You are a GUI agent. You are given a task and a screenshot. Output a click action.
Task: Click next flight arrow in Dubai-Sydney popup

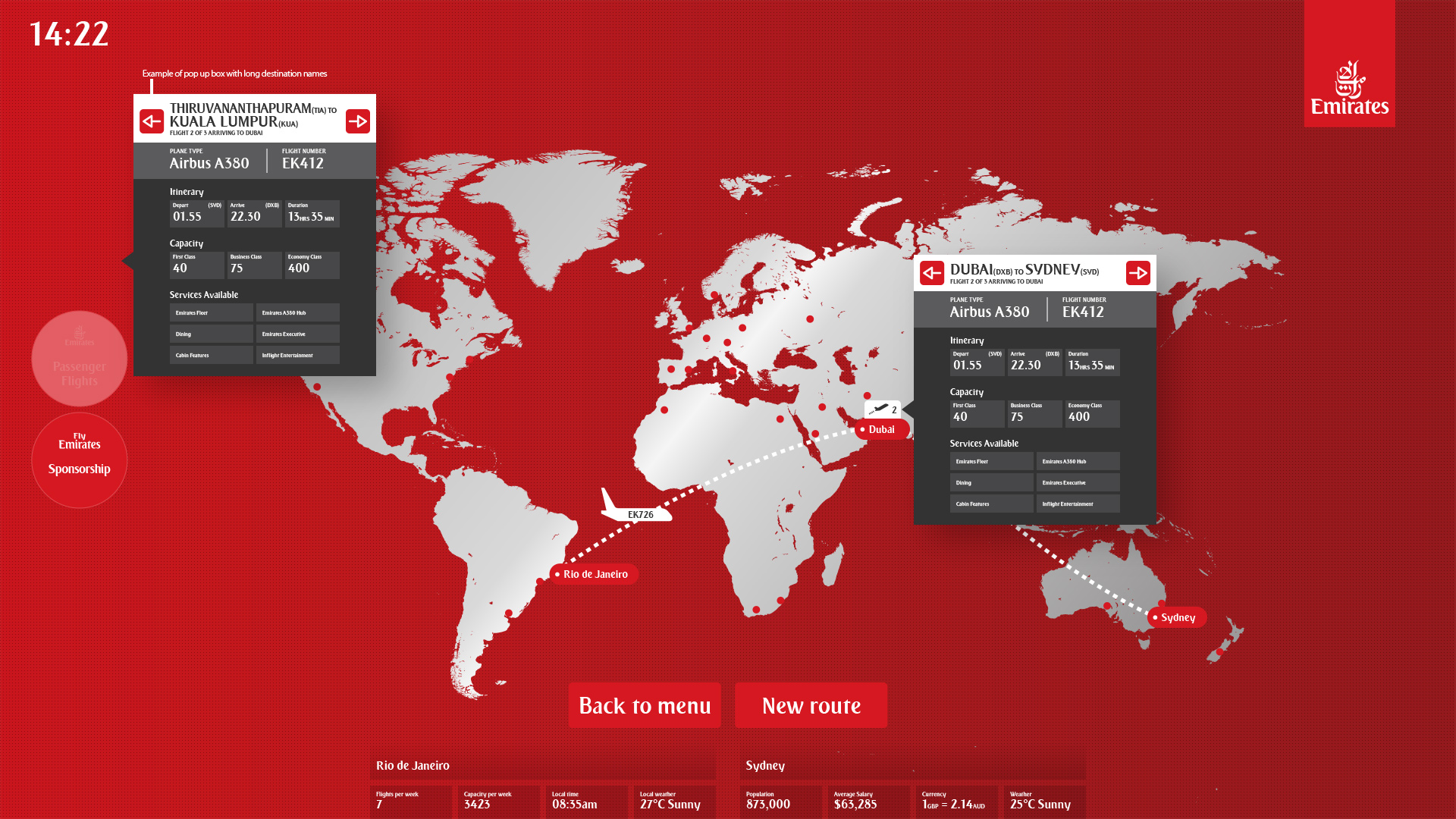tap(1138, 273)
